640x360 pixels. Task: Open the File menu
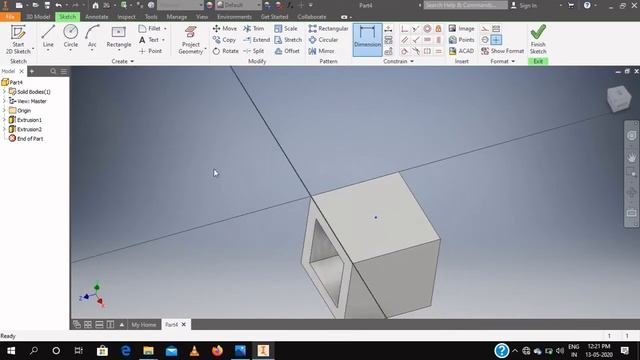click(x=10, y=17)
